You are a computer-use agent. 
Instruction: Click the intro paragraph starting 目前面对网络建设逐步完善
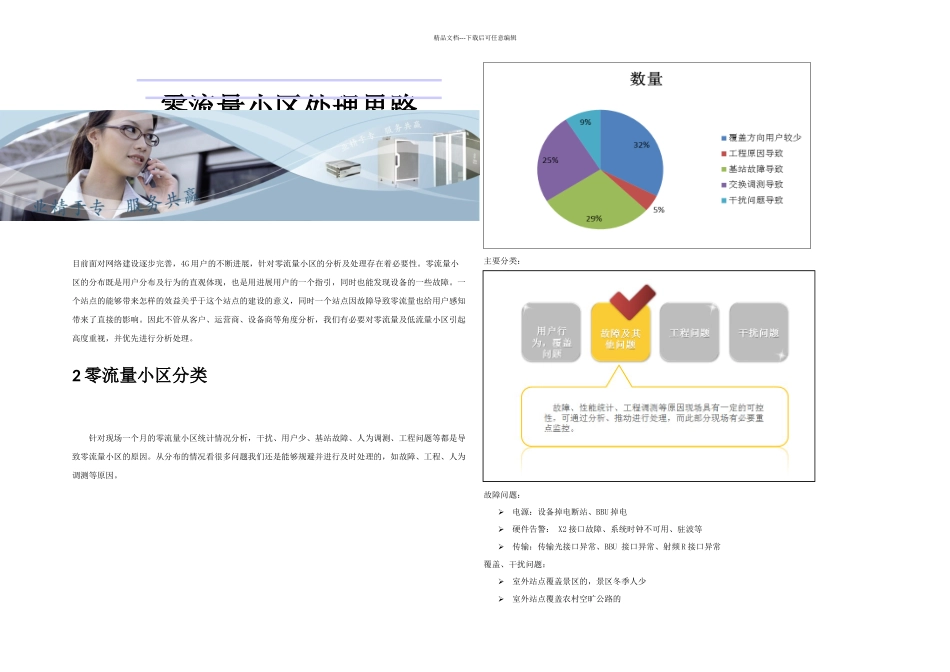pos(269,301)
